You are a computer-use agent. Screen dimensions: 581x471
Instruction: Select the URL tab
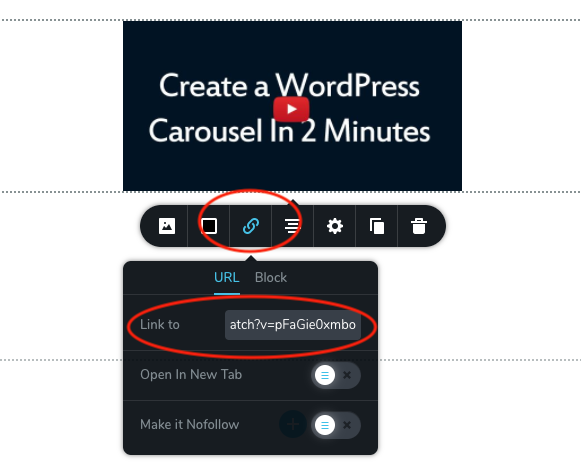227,278
